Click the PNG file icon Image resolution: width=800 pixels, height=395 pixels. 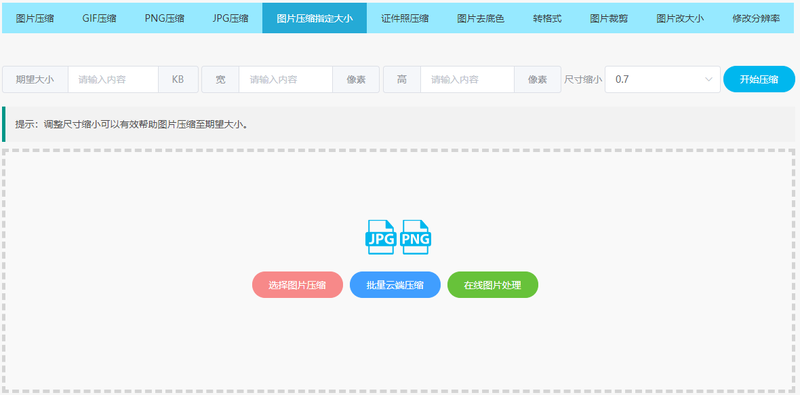point(415,237)
